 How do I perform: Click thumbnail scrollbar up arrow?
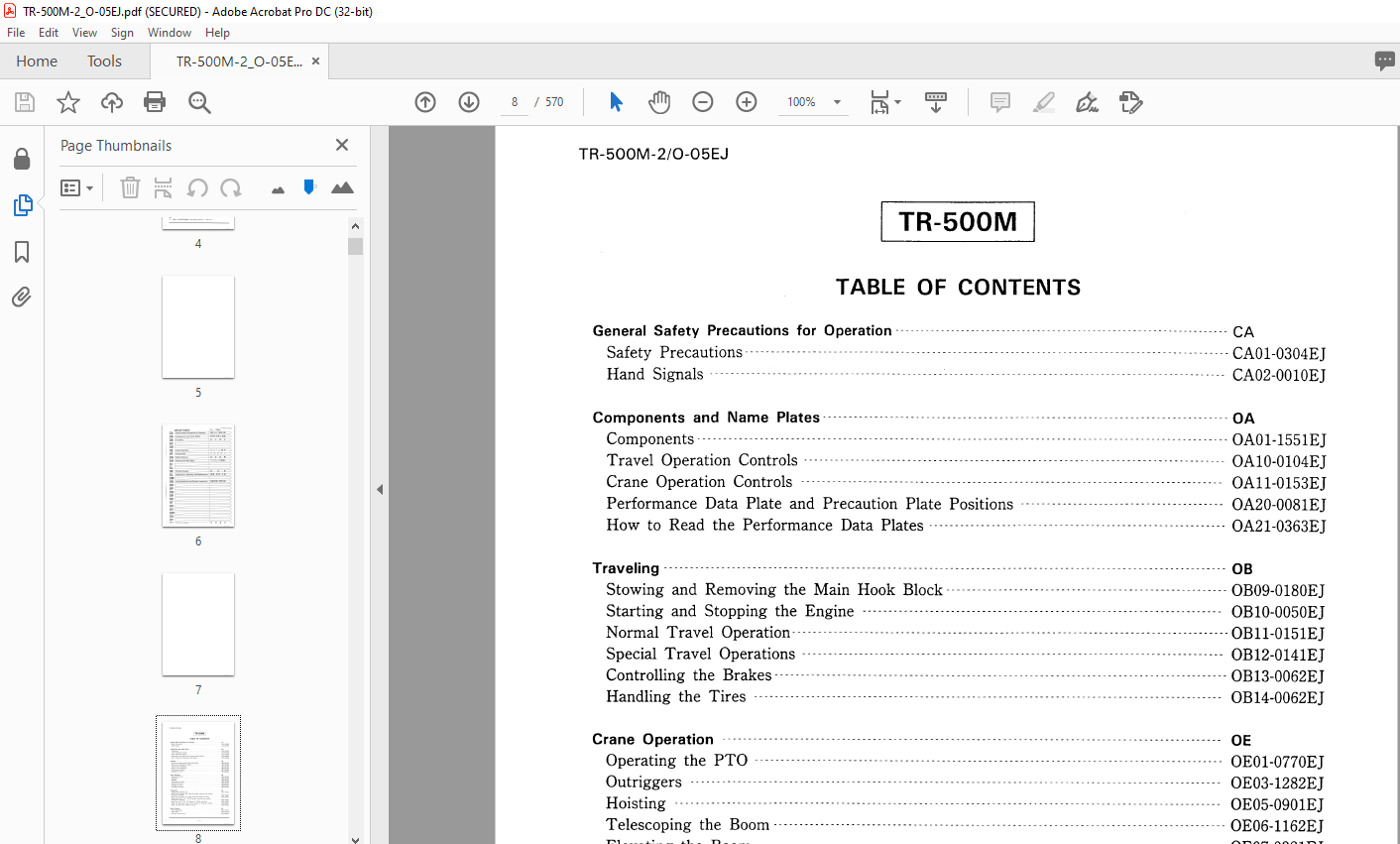click(355, 225)
